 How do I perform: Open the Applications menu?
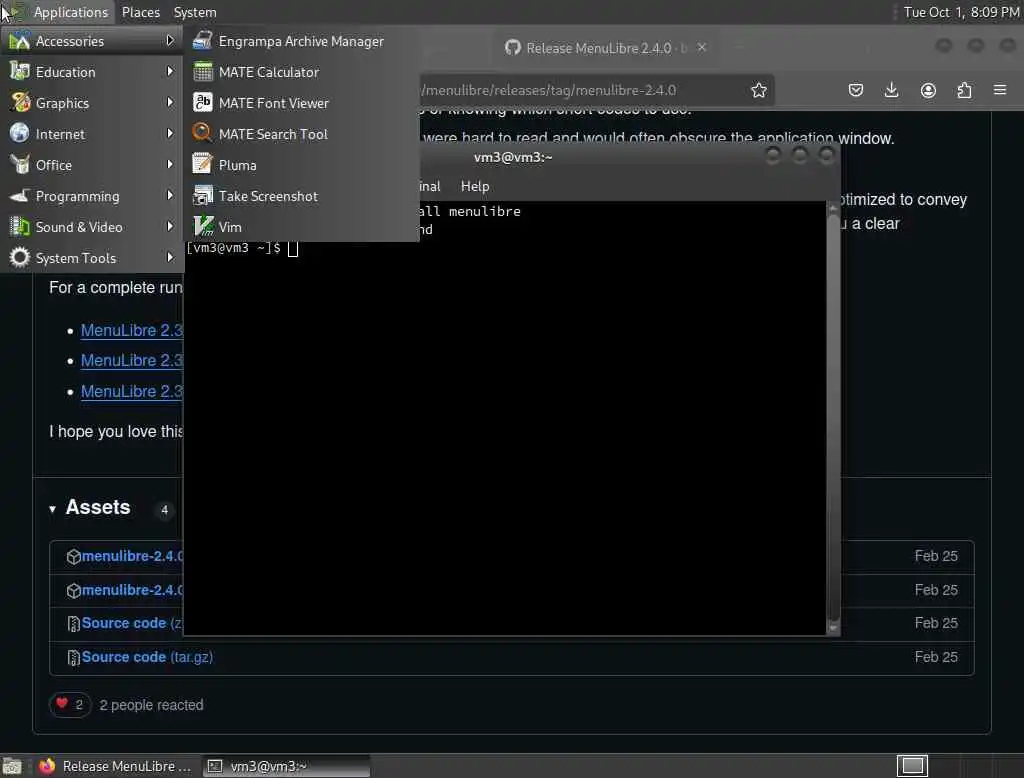(71, 12)
